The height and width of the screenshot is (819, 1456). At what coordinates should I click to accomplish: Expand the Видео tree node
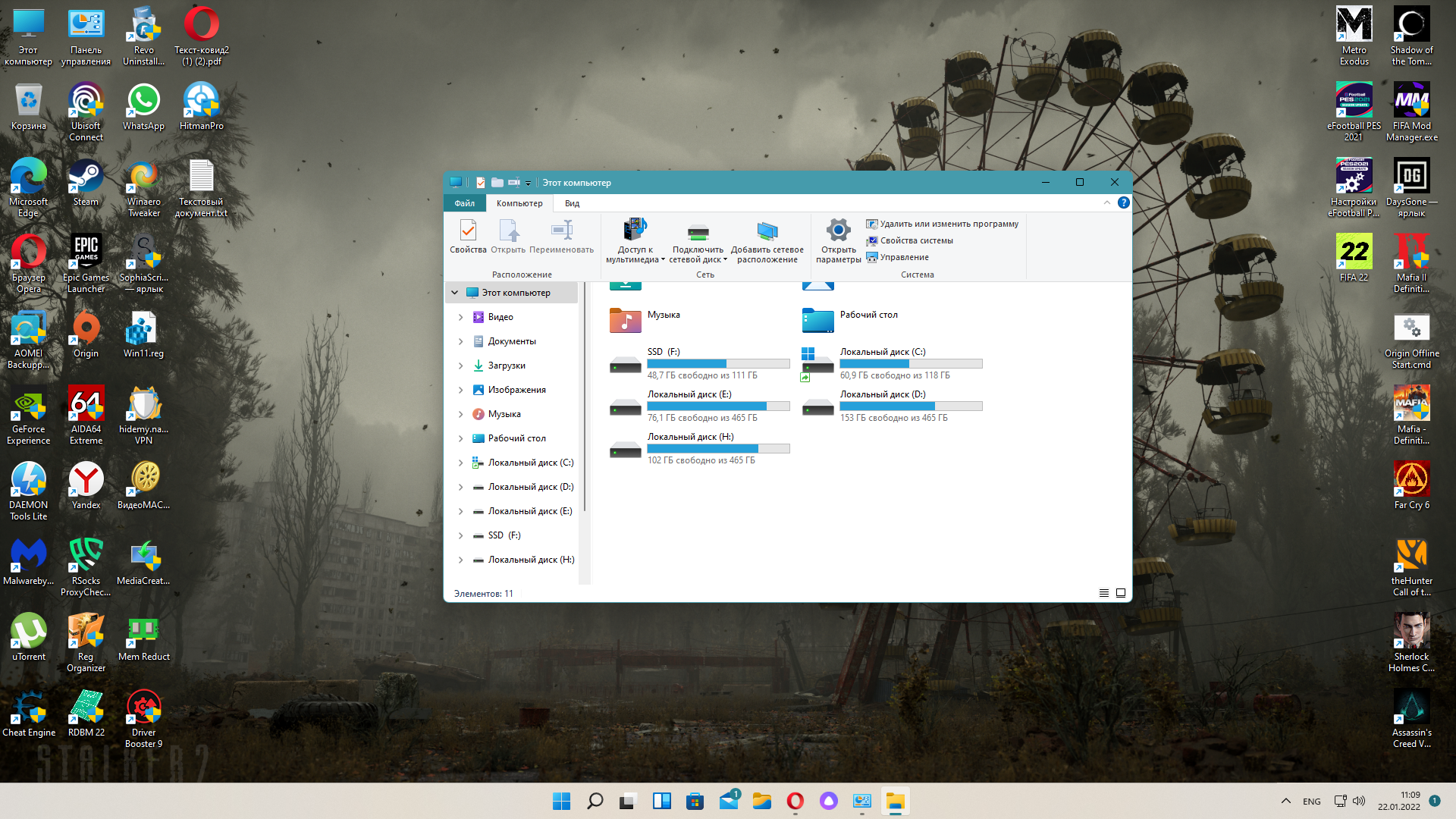pos(460,317)
